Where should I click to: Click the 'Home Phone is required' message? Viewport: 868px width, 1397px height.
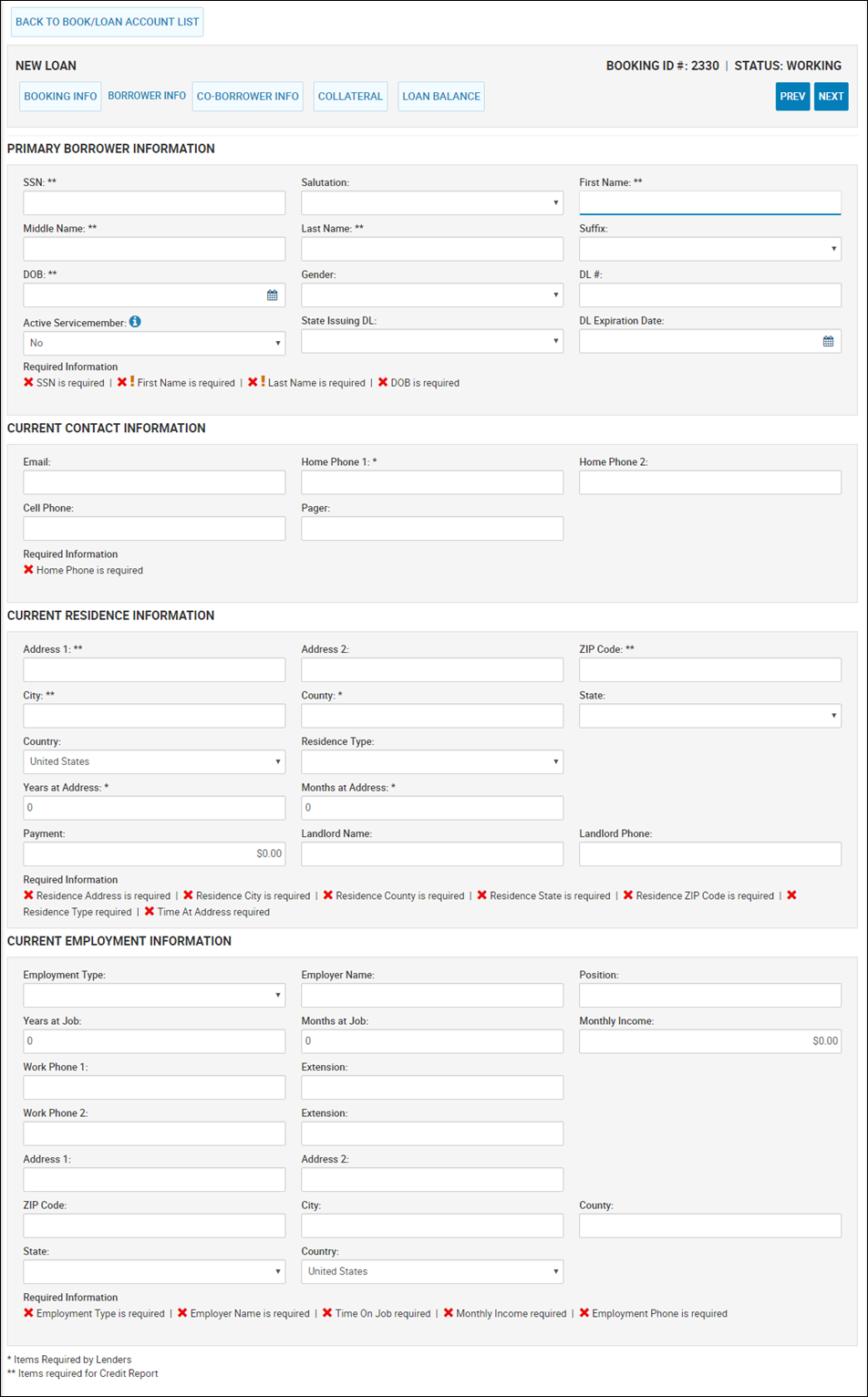tap(89, 570)
